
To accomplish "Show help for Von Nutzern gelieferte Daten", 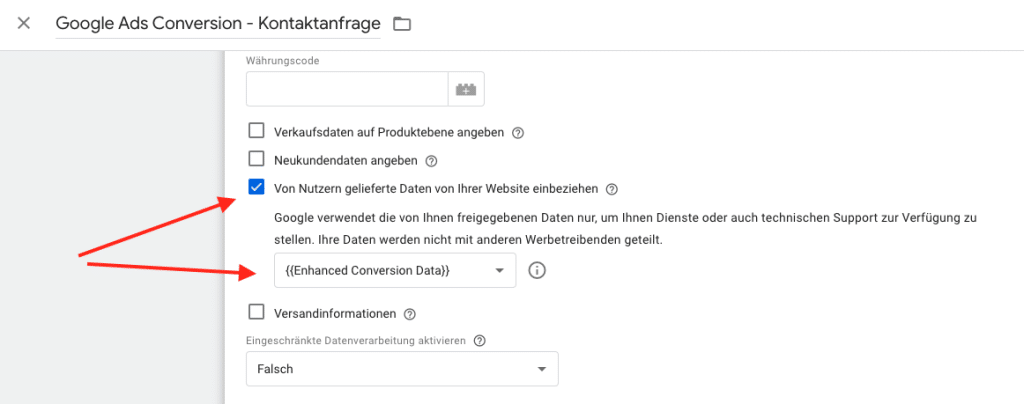I will [x=611, y=189].
